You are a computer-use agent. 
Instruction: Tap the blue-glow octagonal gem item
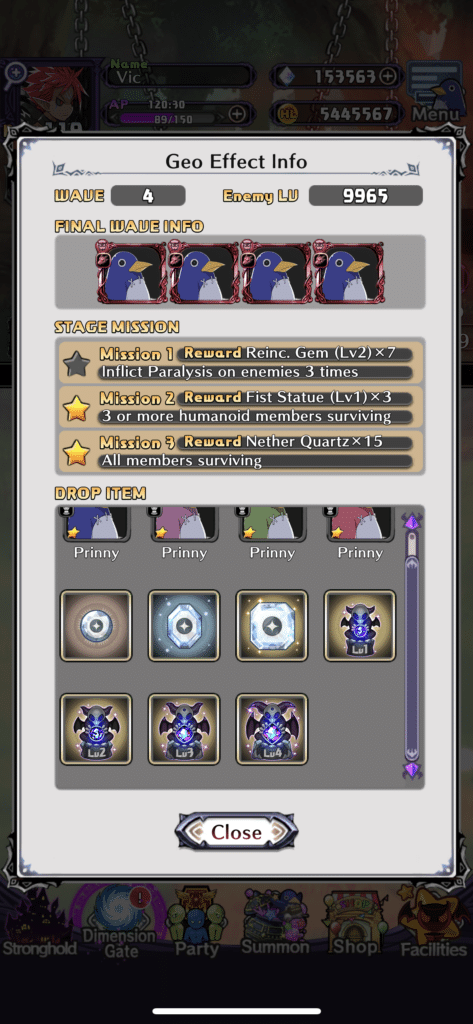(184, 626)
